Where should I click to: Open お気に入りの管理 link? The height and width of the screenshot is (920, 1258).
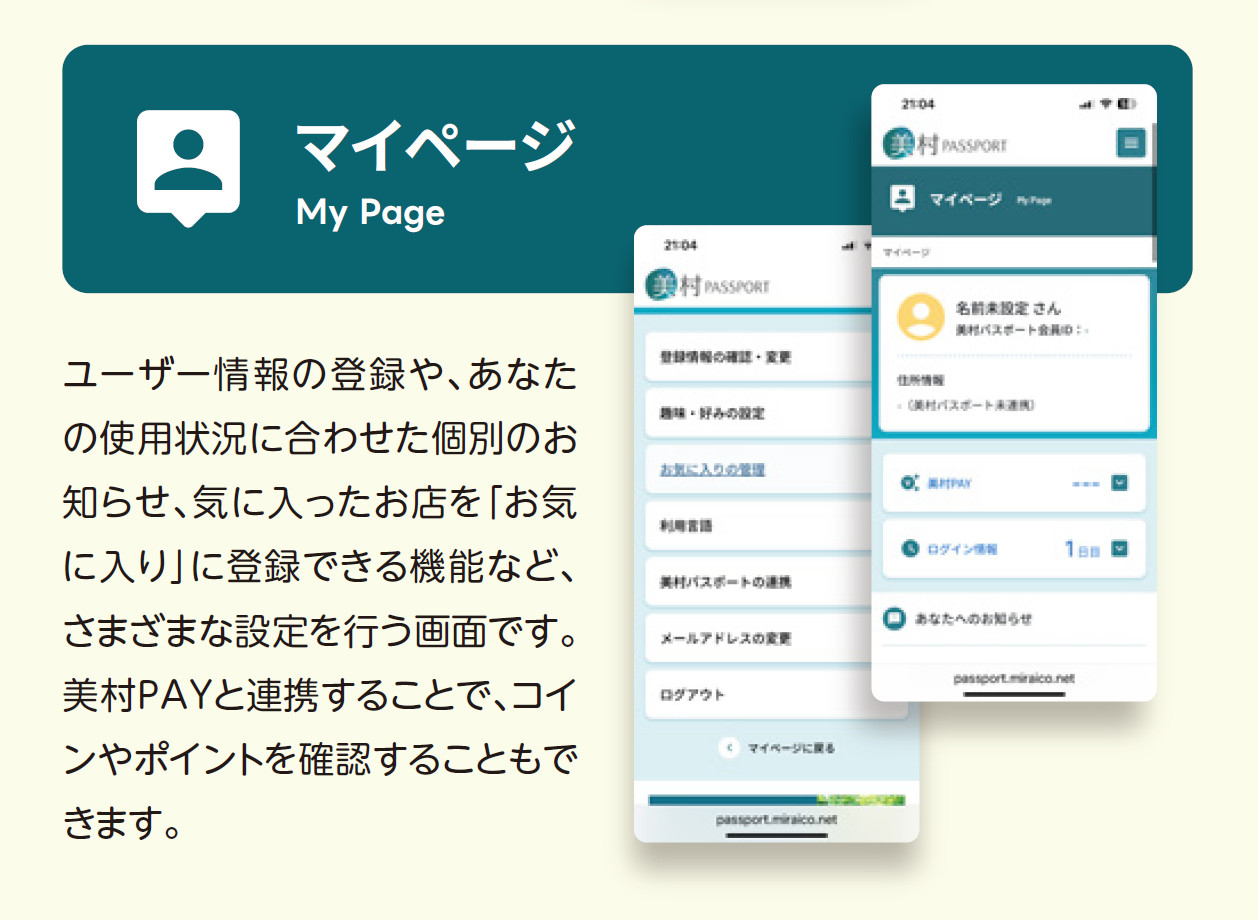coord(712,469)
